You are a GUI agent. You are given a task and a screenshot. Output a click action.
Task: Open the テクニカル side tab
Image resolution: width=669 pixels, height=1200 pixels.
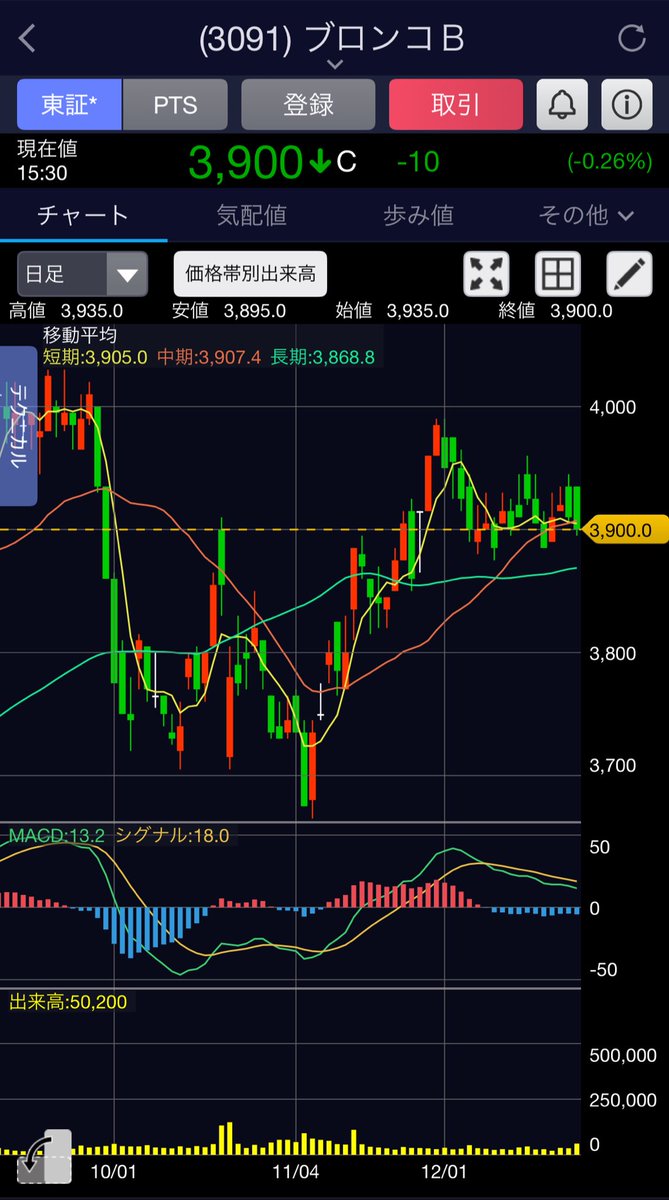(x=18, y=425)
